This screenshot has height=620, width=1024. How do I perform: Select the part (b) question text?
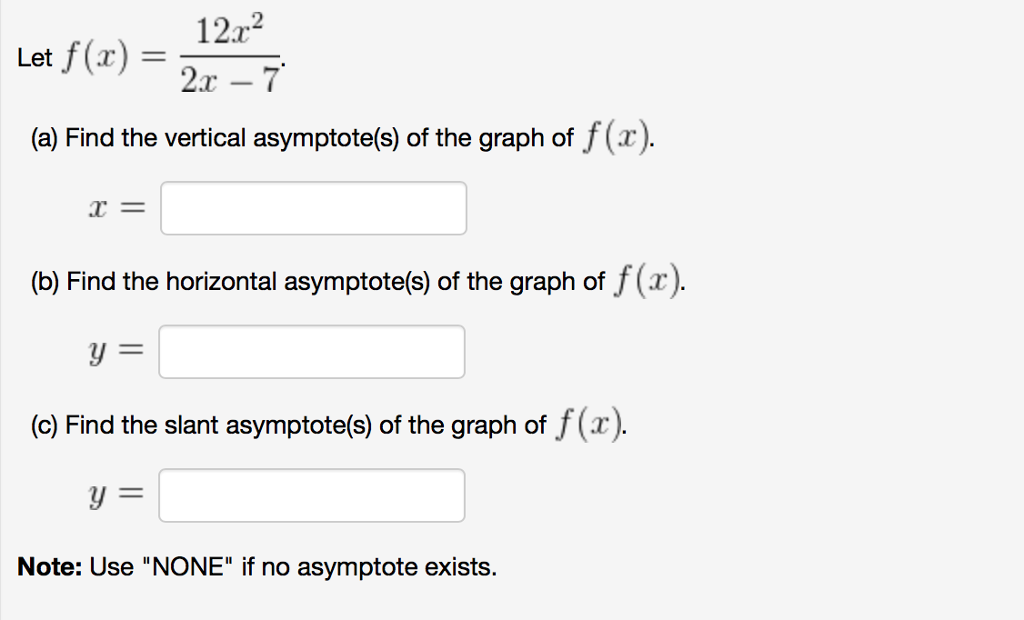[355, 281]
